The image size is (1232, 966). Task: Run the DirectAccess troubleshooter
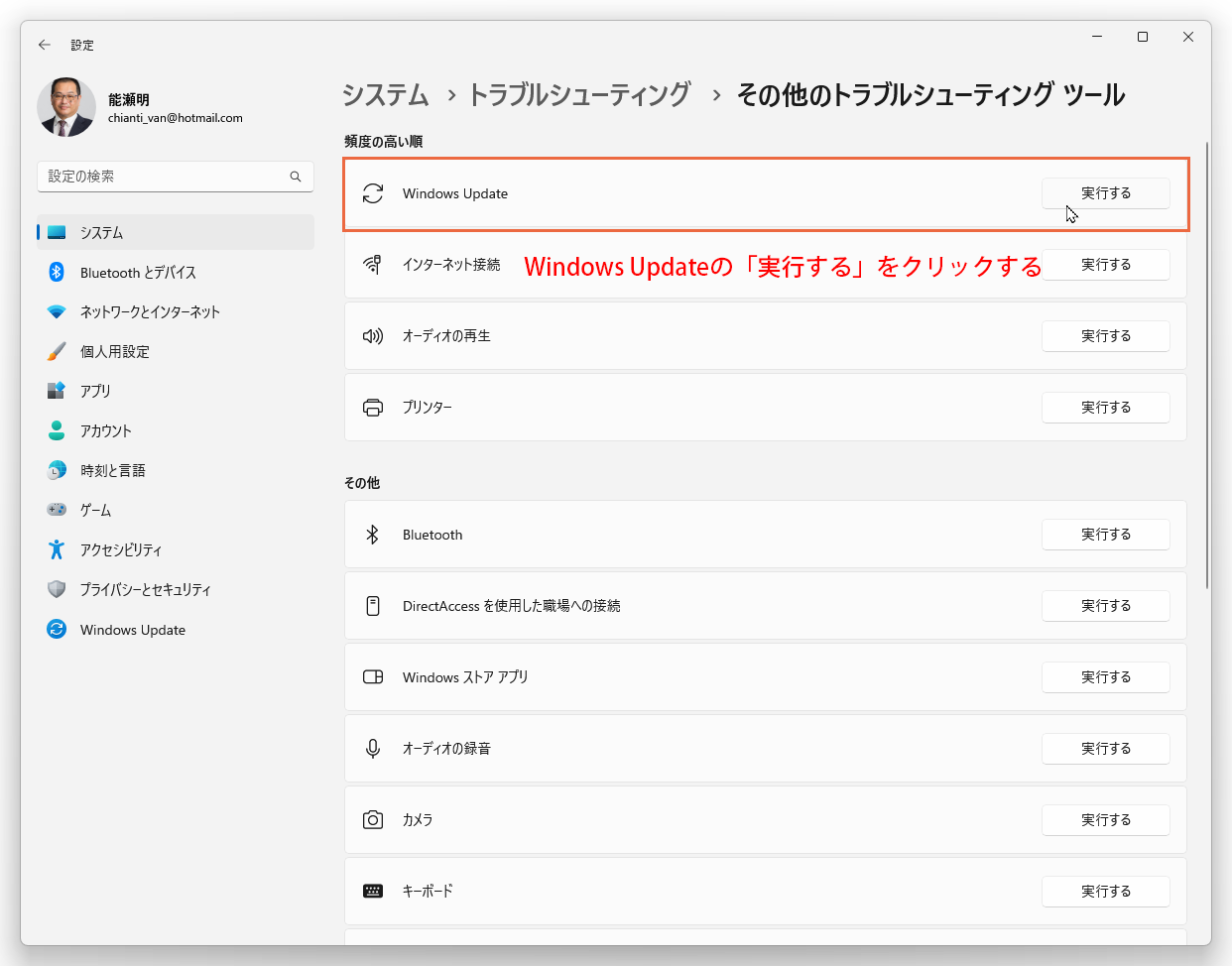click(1106, 606)
